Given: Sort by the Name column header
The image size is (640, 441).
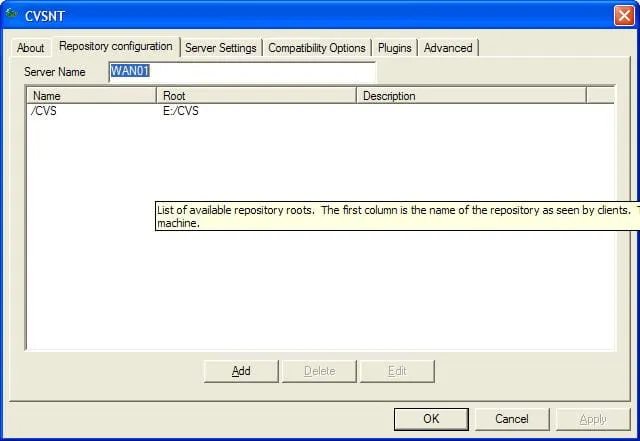Looking at the screenshot, I should 91,96.
